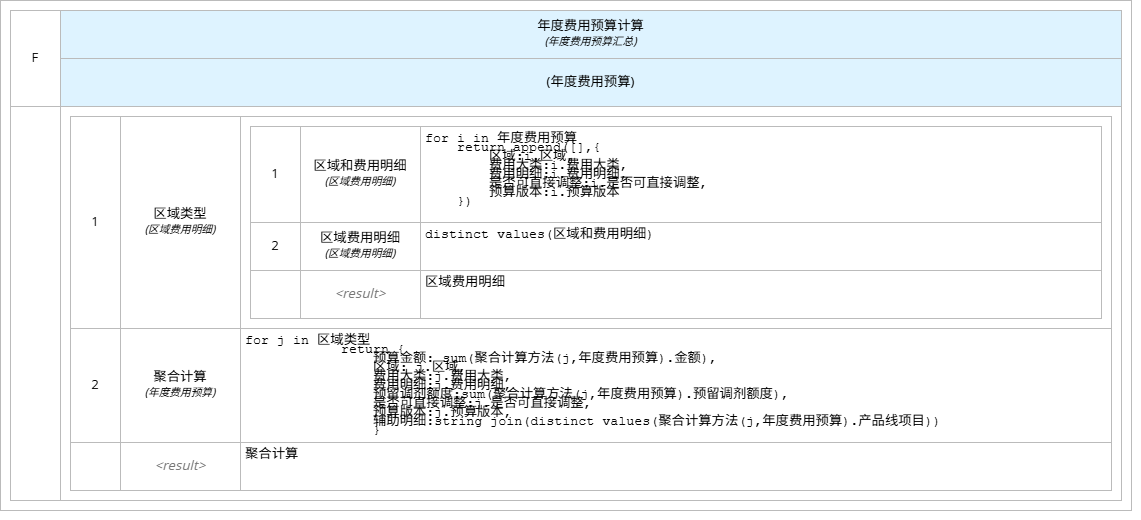
Task: Select inner row number 2 cell
Action: pos(275,246)
